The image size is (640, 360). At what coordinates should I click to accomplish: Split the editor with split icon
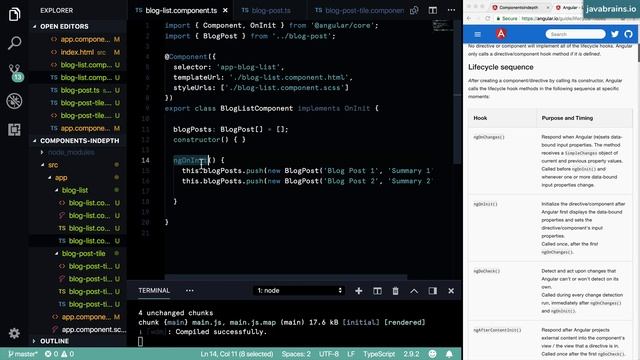pos(433,10)
